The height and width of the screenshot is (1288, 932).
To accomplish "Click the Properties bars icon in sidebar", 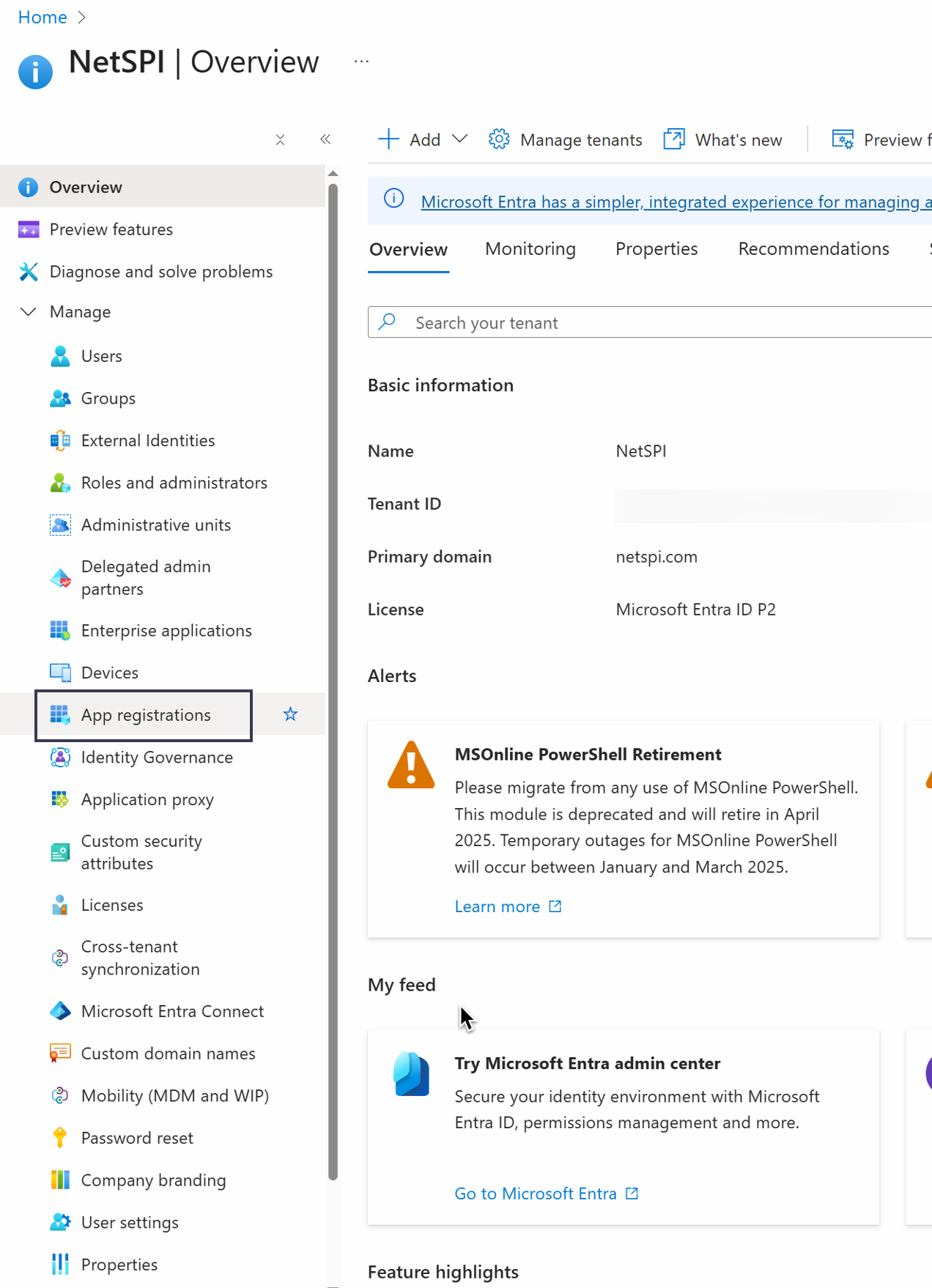I will click(60, 1265).
